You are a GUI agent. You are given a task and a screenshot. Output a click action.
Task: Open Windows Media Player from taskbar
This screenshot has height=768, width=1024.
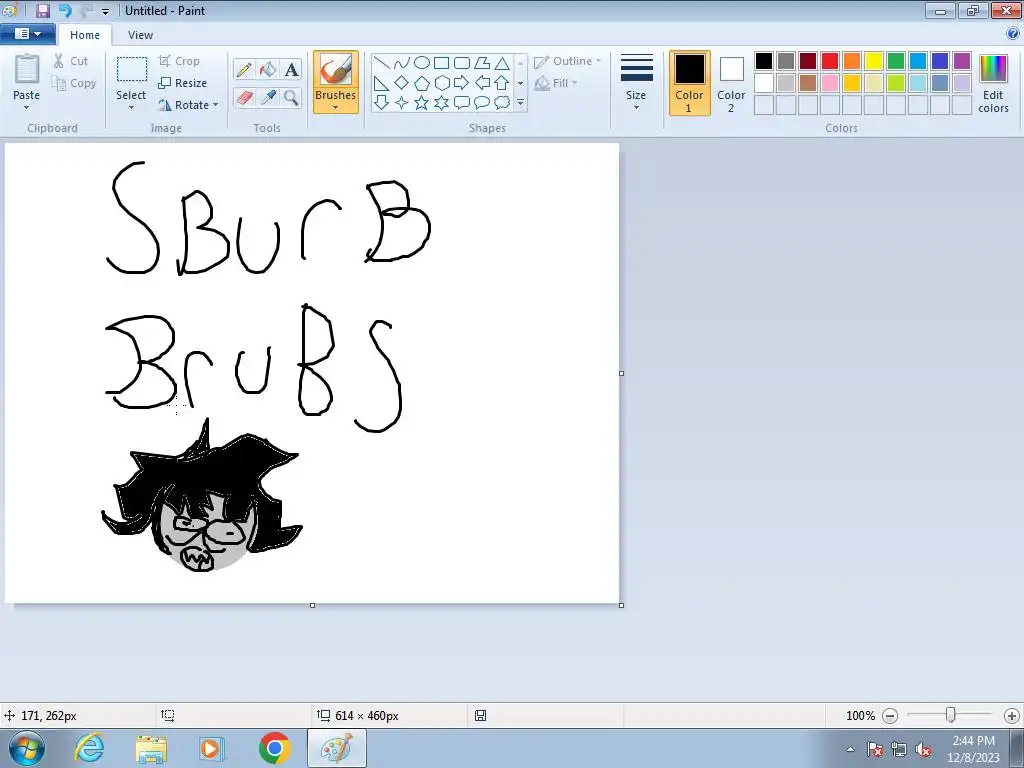click(212, 748)
